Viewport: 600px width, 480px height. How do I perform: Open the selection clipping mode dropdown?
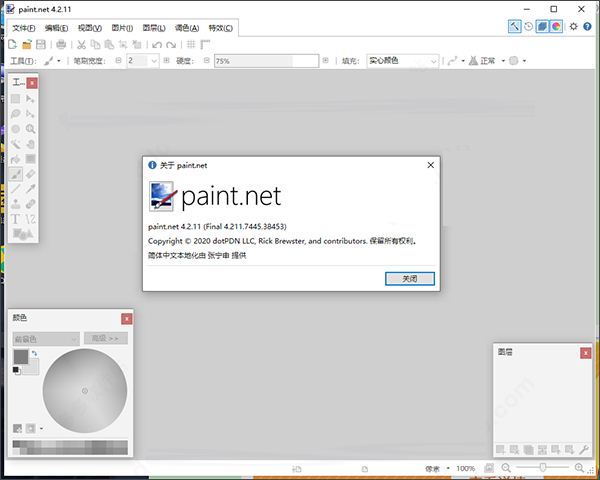(x=518, y=61)
